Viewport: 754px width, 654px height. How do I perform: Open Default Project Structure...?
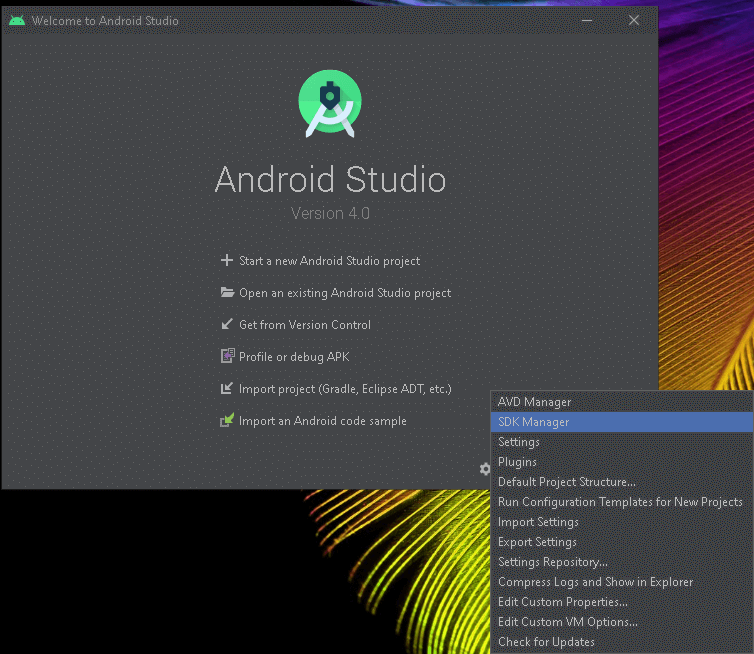622,482
